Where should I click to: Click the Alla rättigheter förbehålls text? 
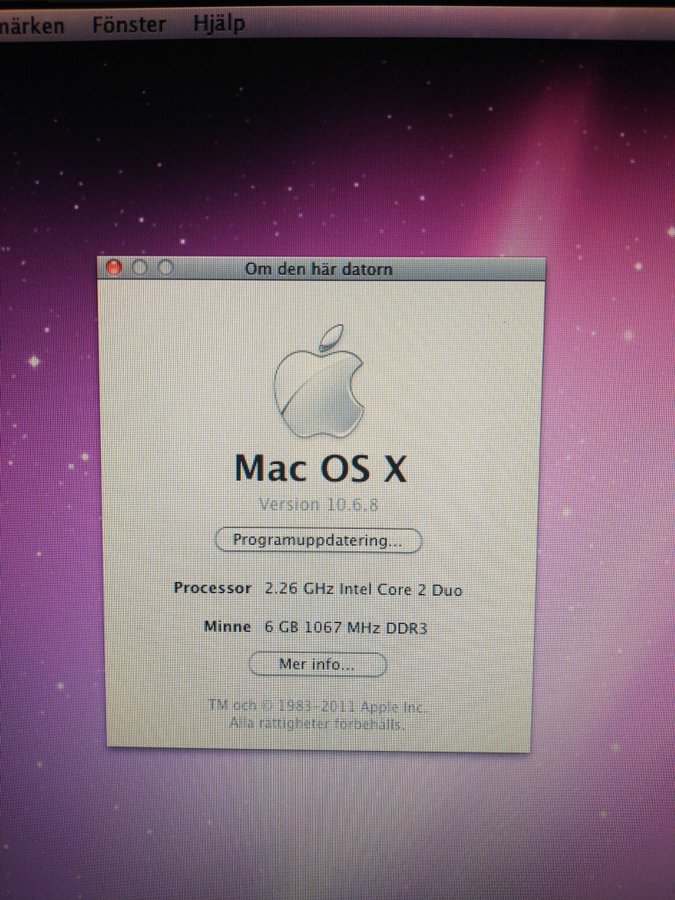[317, 724]
